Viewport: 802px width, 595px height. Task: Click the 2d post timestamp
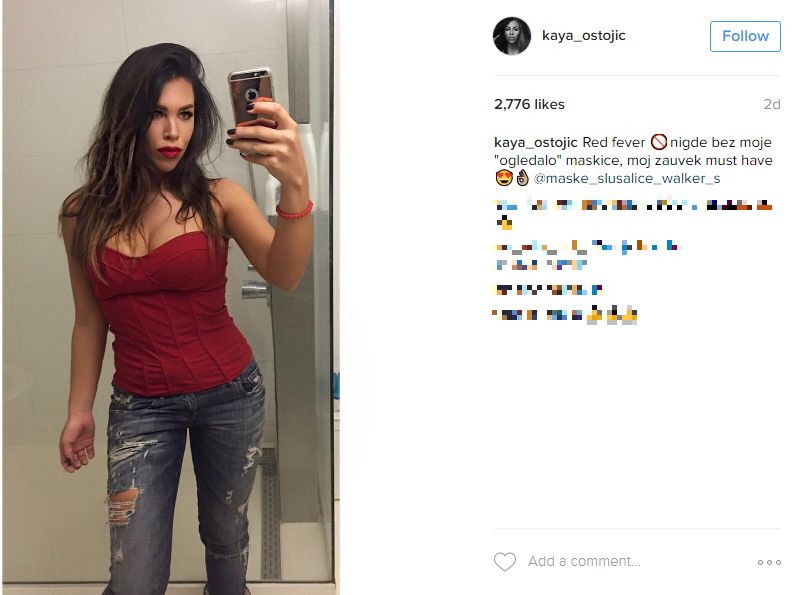772,104
